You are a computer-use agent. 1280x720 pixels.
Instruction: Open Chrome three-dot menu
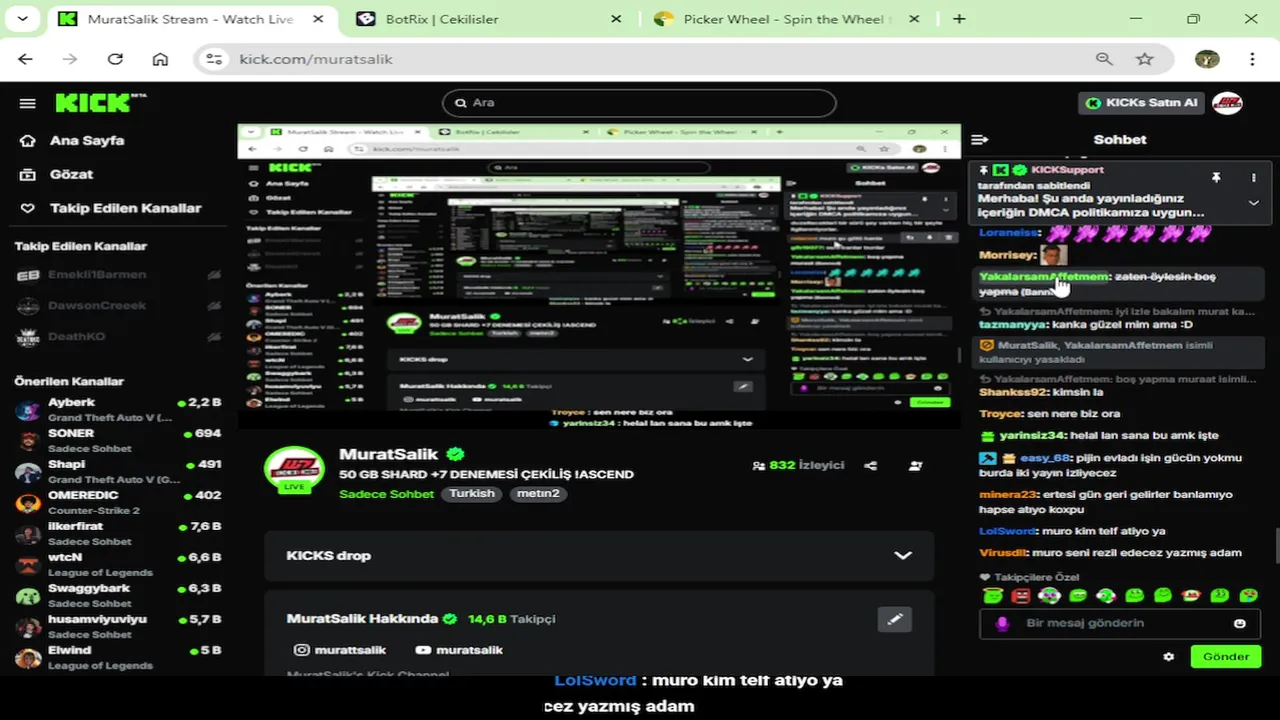click(1252, 59)
